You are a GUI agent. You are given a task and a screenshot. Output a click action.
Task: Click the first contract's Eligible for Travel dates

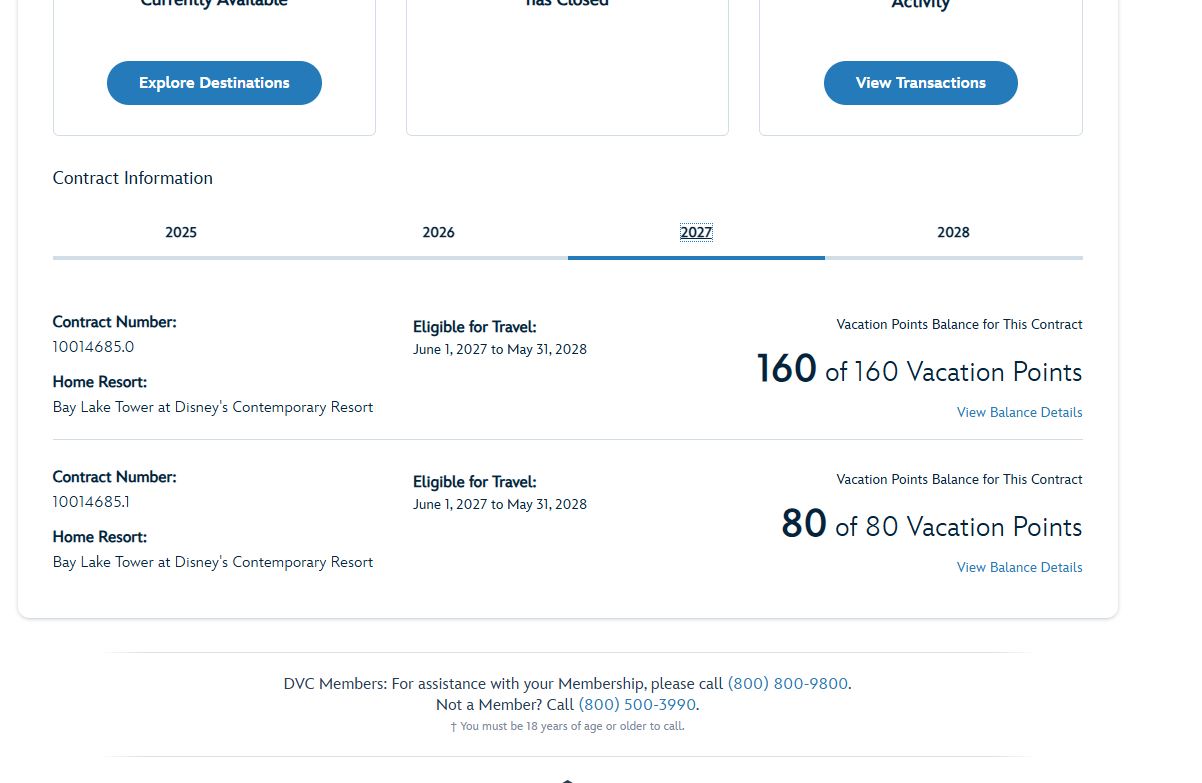[x=500, y=349]
